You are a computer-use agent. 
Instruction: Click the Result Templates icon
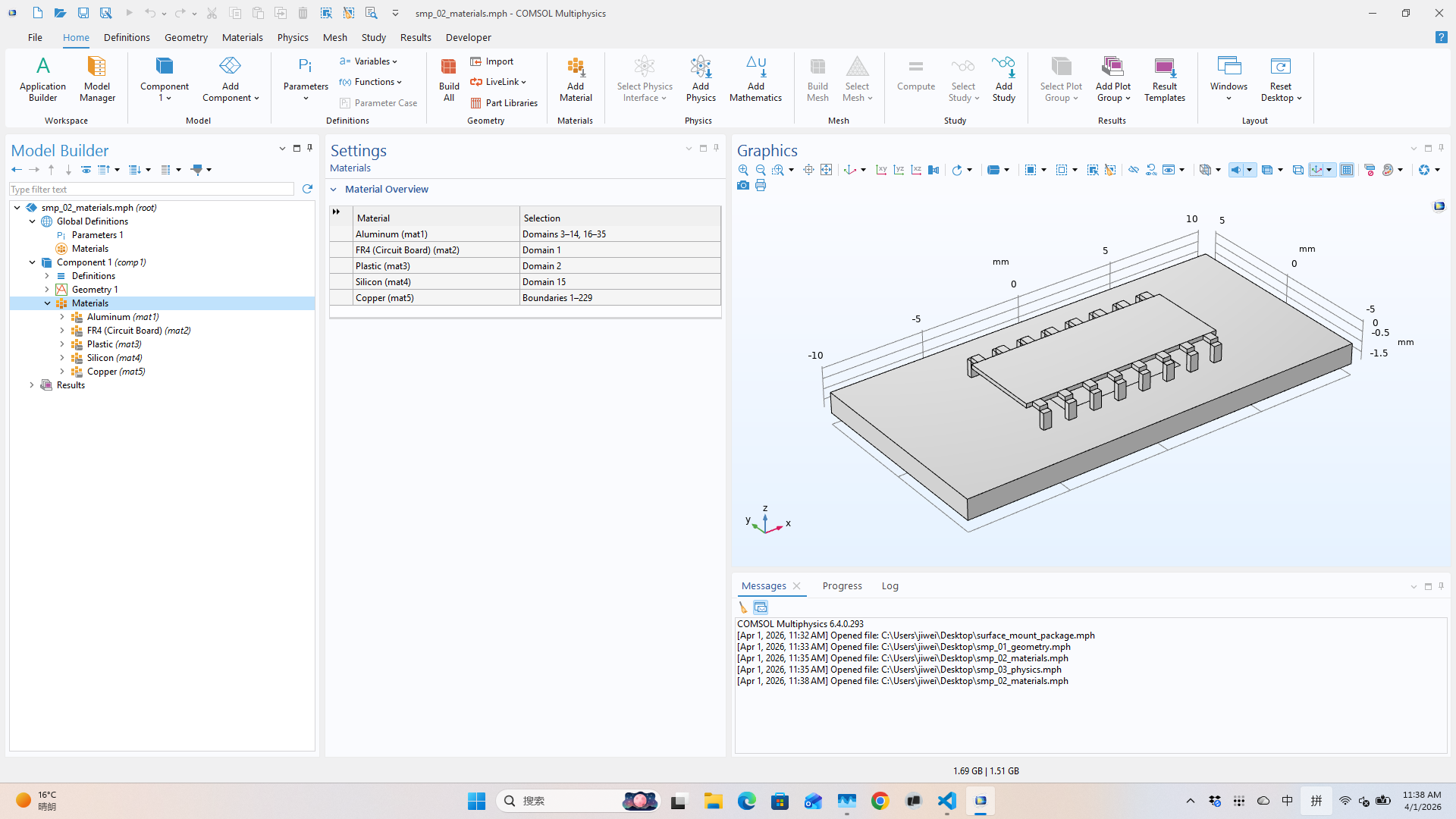(1164, 79)
